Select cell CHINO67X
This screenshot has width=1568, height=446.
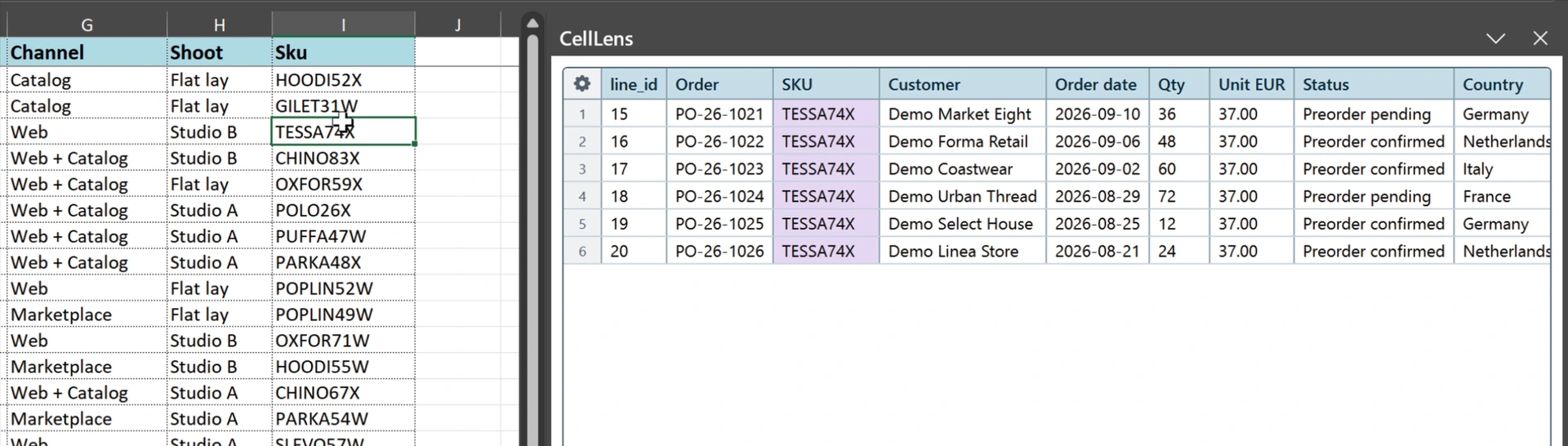[344, 393]
